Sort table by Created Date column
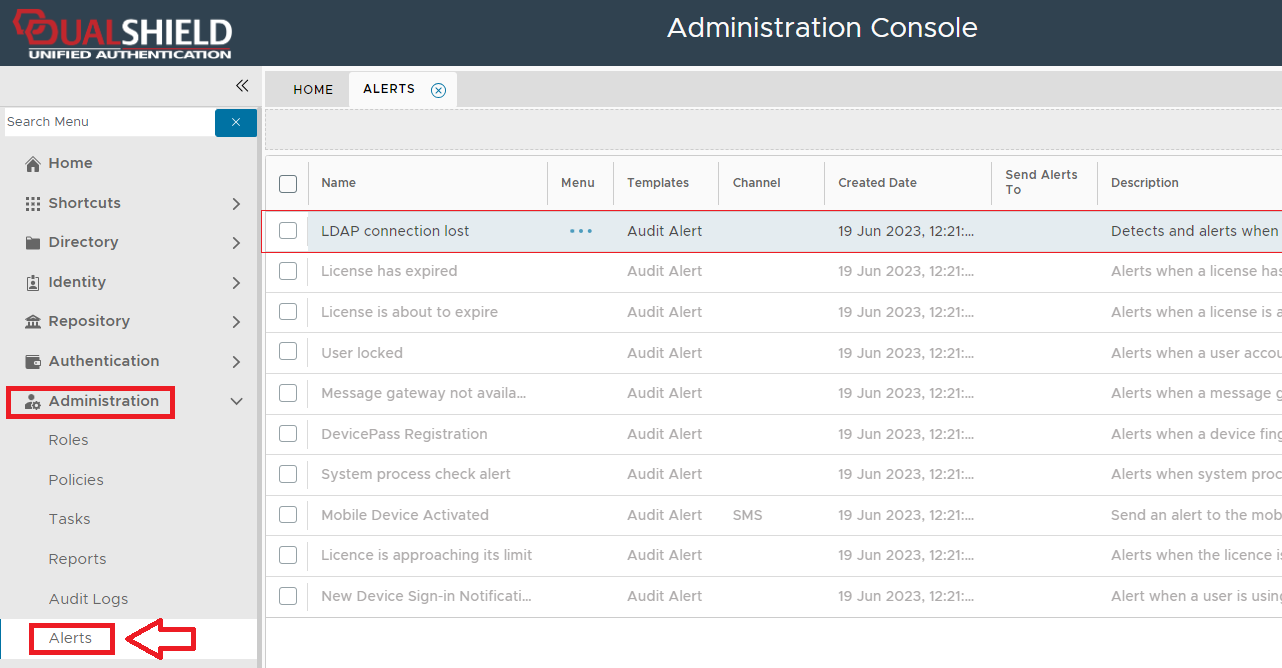 [877, 183]
